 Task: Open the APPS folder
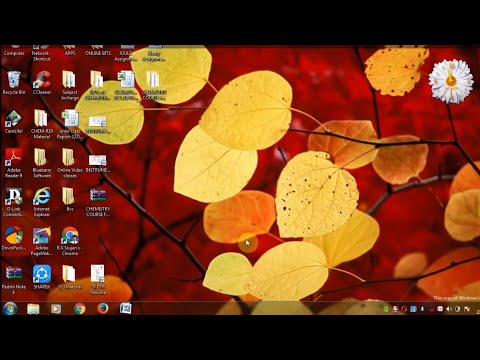70,51
